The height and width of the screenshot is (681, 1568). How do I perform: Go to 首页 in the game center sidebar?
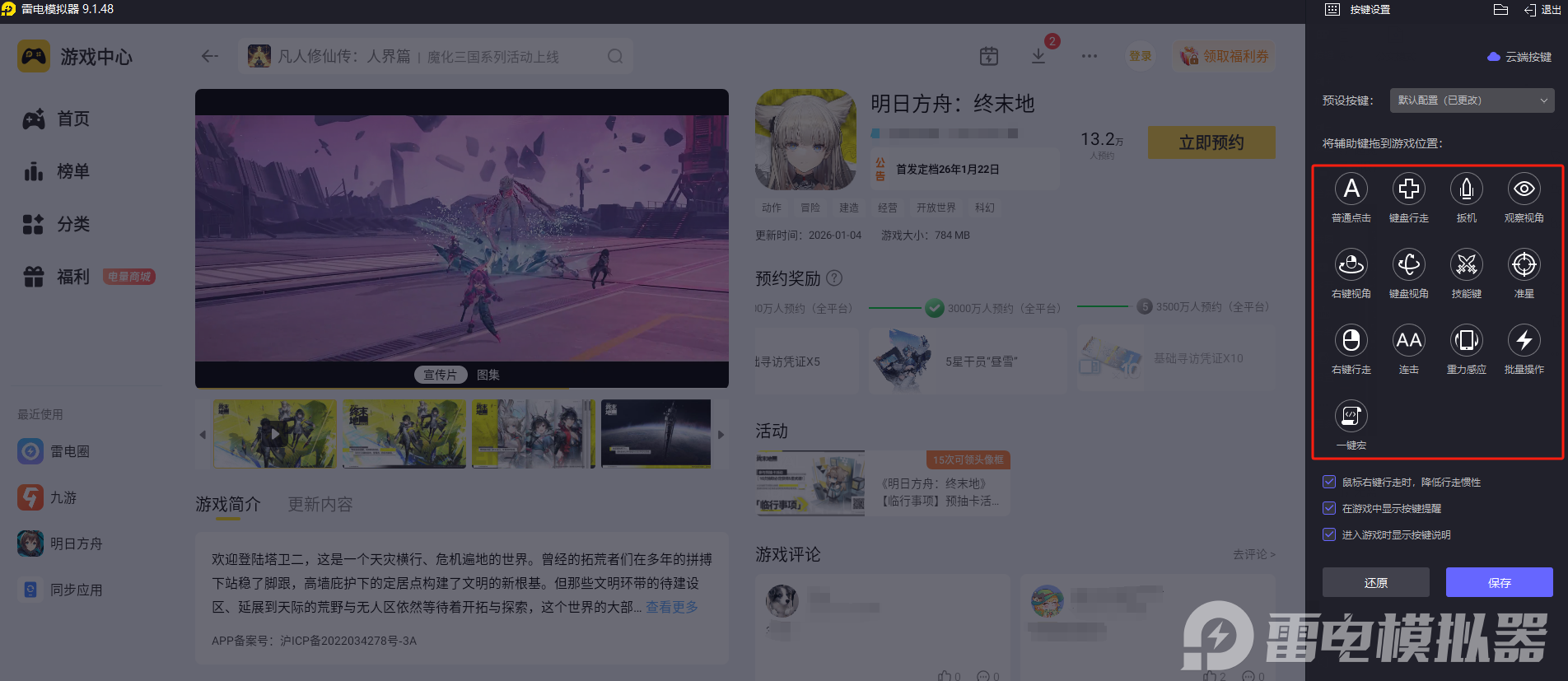[x=56, y=119]
